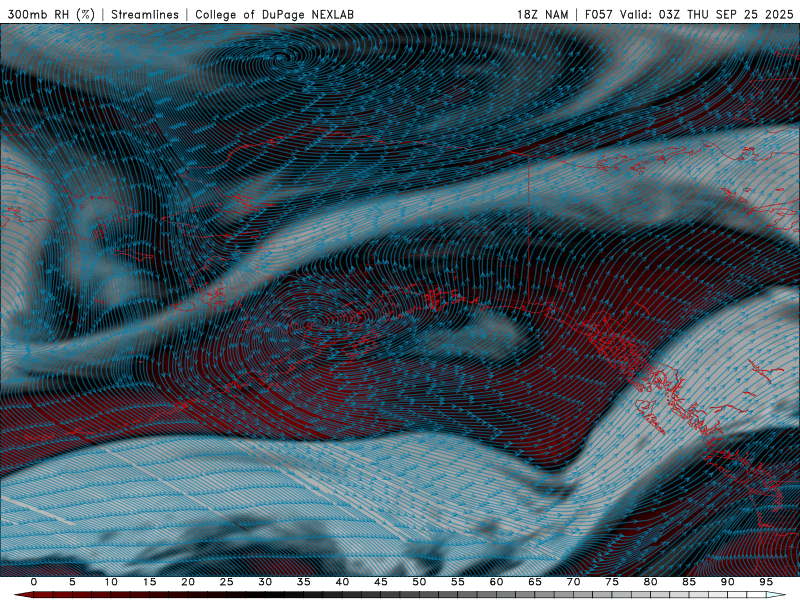Click the "F057" forecast hour label
The image size is (800, 600).
tap(599, 14)
